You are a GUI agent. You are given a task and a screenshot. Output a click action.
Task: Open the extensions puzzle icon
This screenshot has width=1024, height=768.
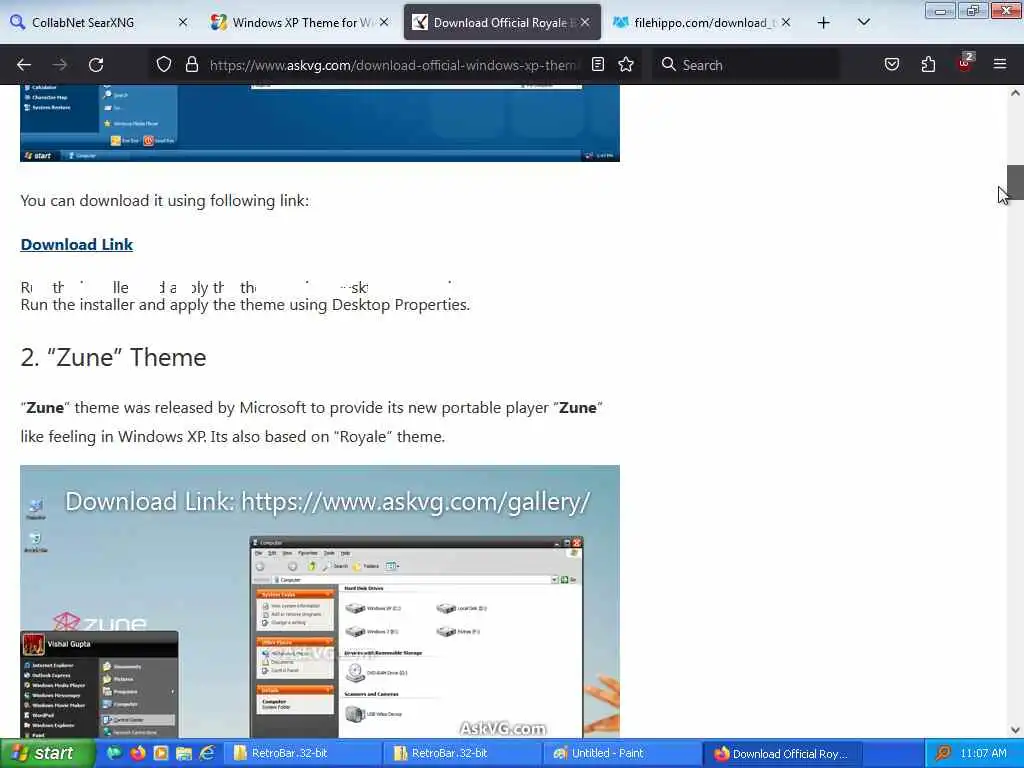tap(928, 64)
